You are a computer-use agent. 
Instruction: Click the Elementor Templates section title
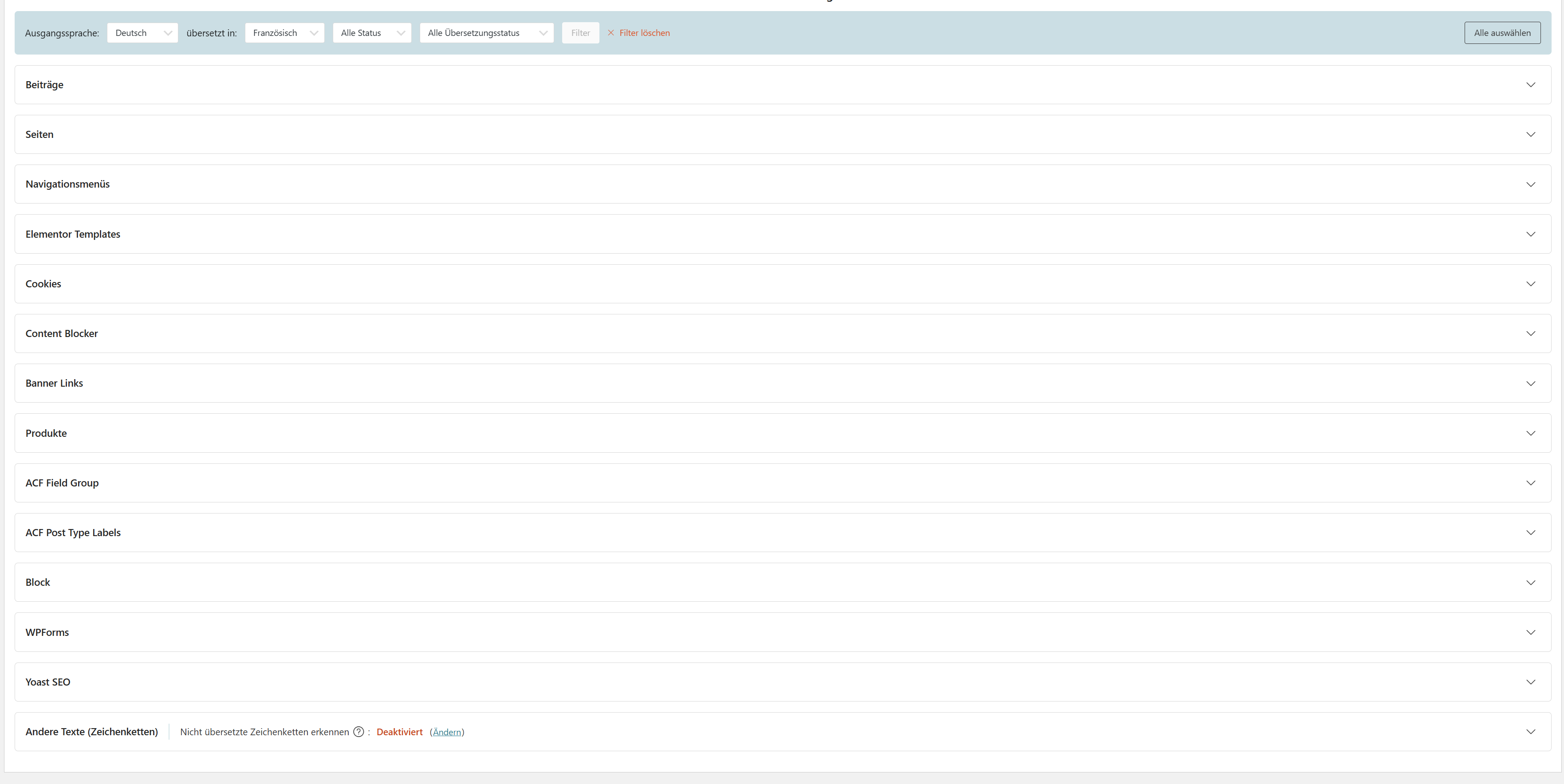click(73, 234)
